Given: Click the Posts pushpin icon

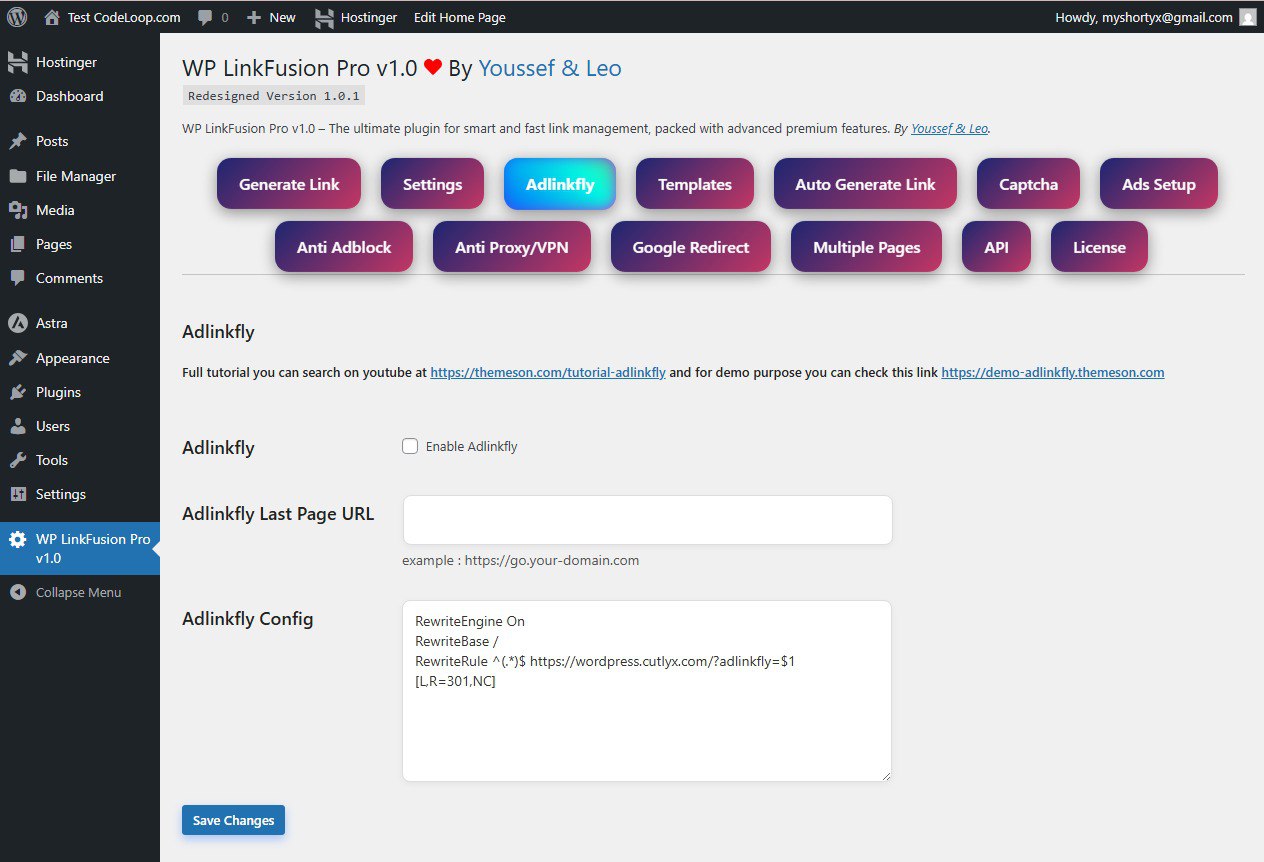Looking at the screenshot, I should click(x=17, y=141).
